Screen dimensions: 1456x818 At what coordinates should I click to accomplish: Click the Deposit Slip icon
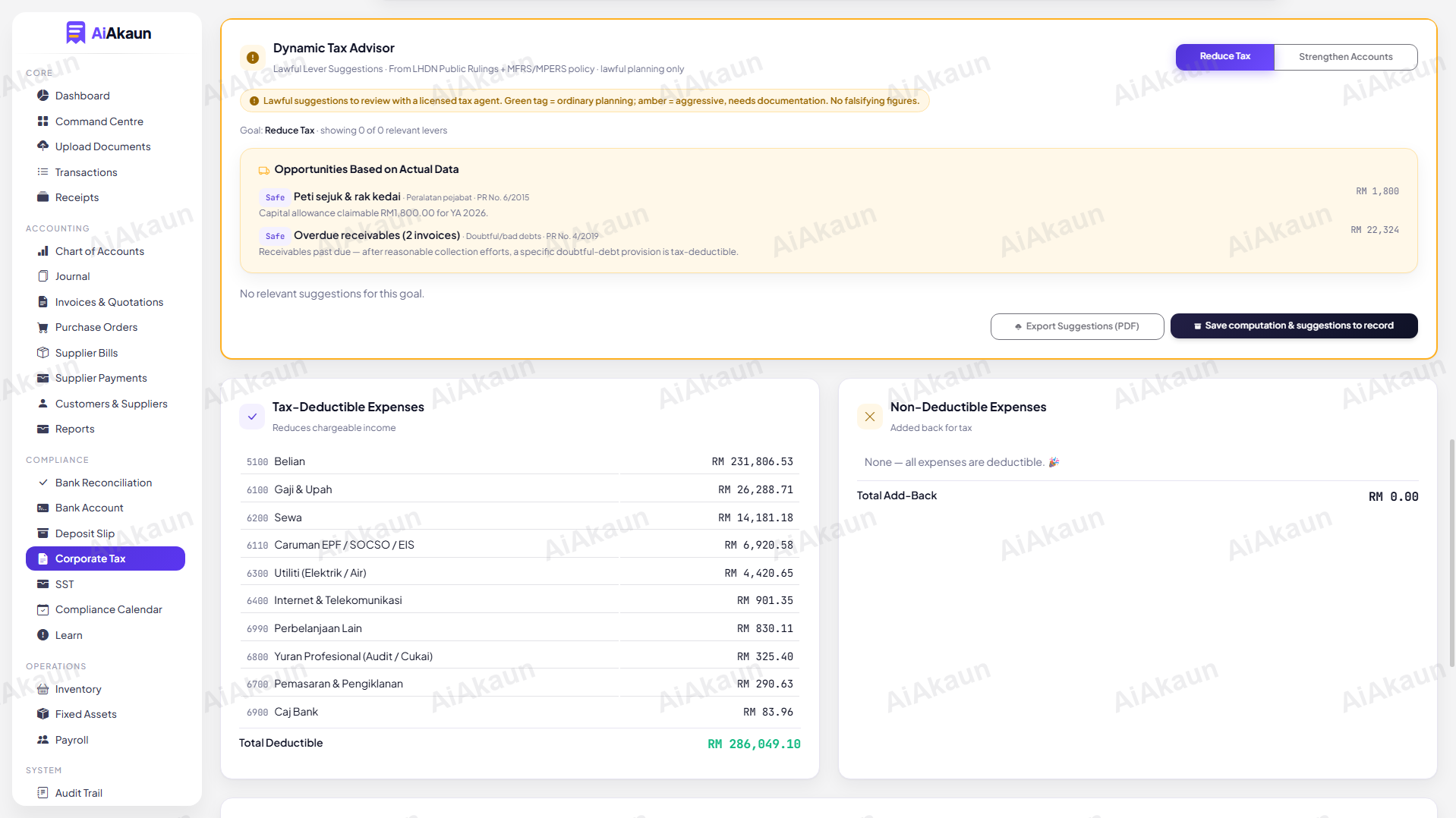point(43,533)
